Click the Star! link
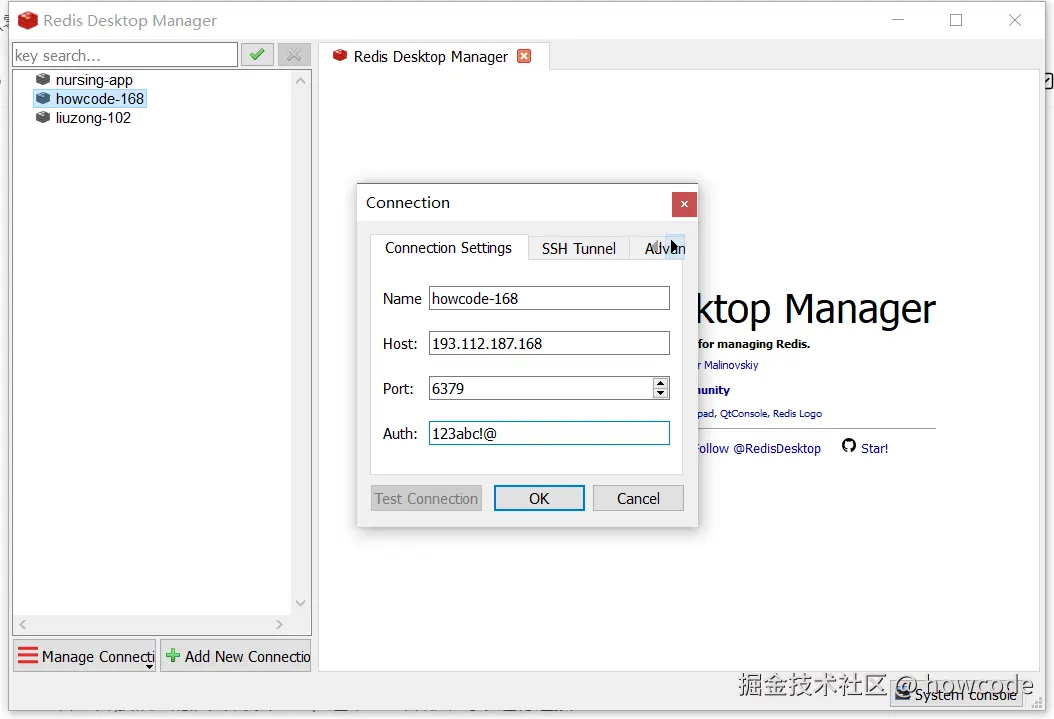This screenshot has width=1054, height=719. 875,448
